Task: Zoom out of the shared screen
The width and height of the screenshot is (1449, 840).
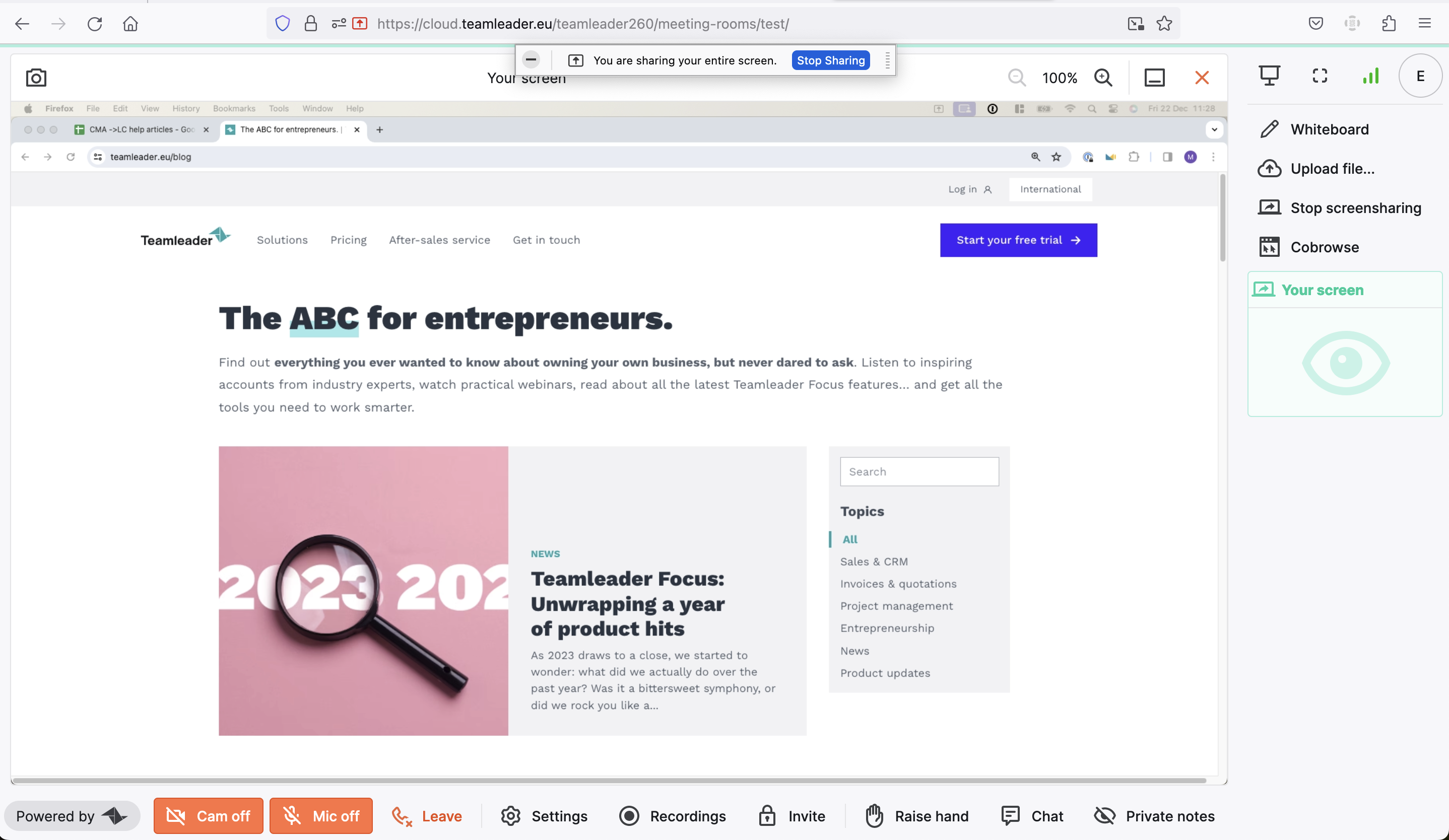Action: click(x=1017, y=78)
